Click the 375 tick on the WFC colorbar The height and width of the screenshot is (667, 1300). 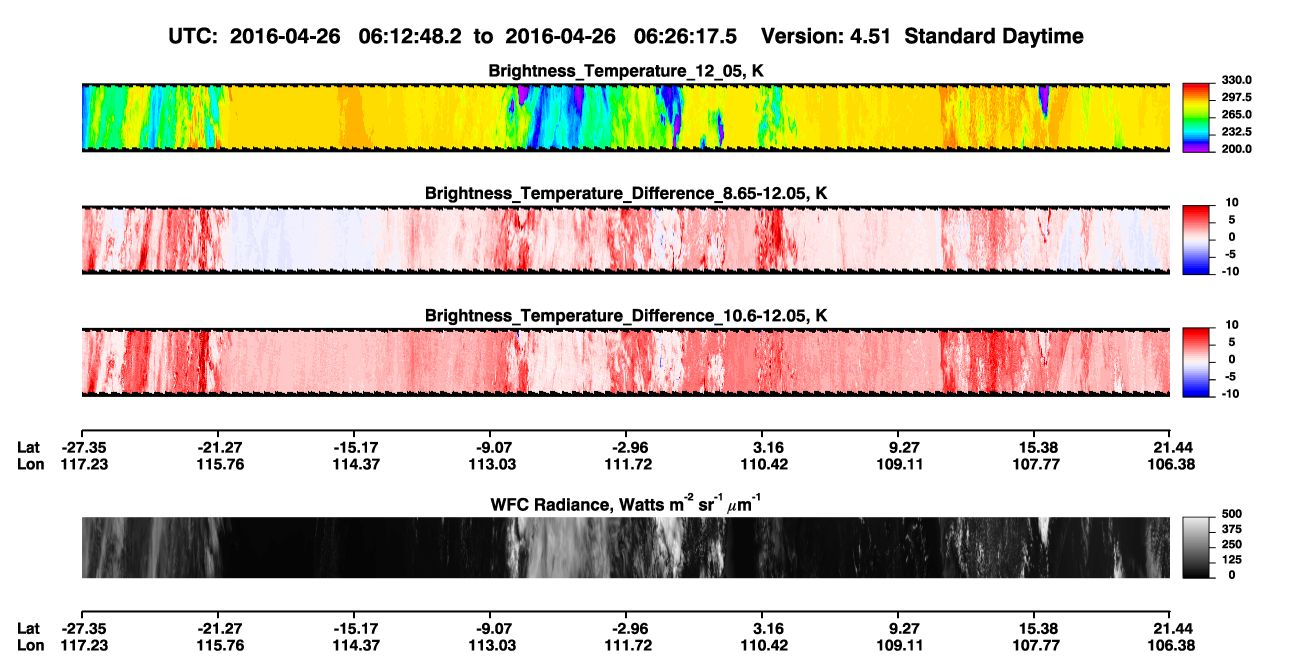pyautogui.click(x=1231, y=528)
